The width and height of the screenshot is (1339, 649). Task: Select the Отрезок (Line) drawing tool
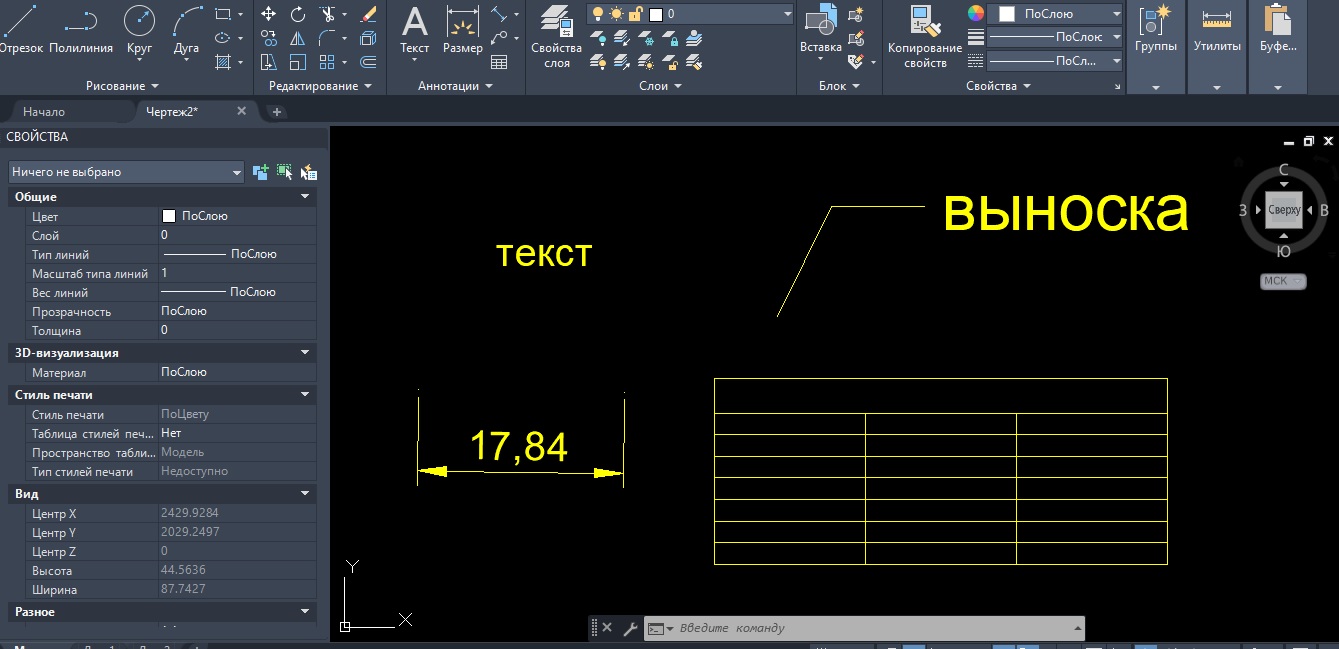(22, 28)
